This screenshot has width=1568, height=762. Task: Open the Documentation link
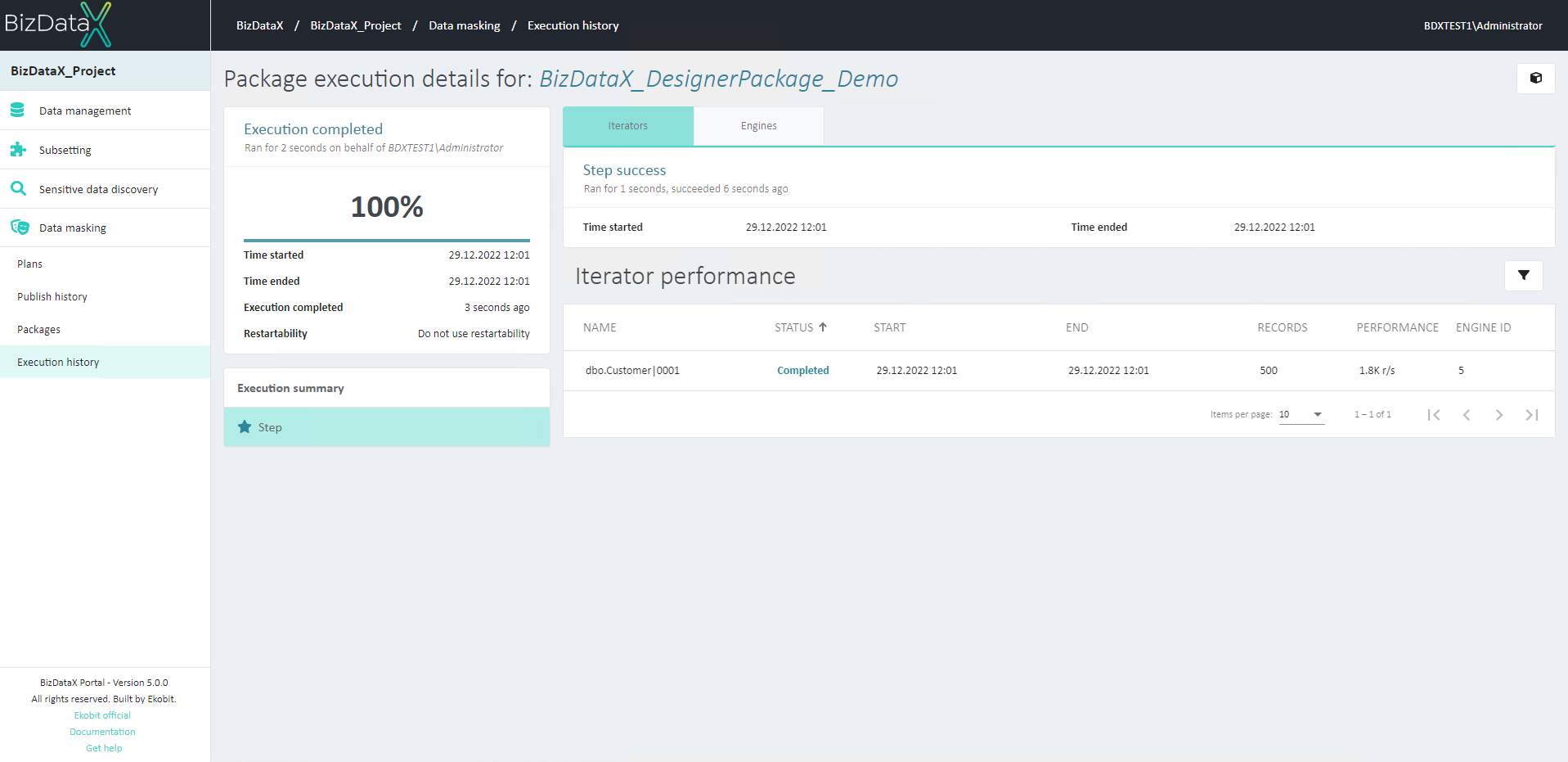tap(102, 732)
